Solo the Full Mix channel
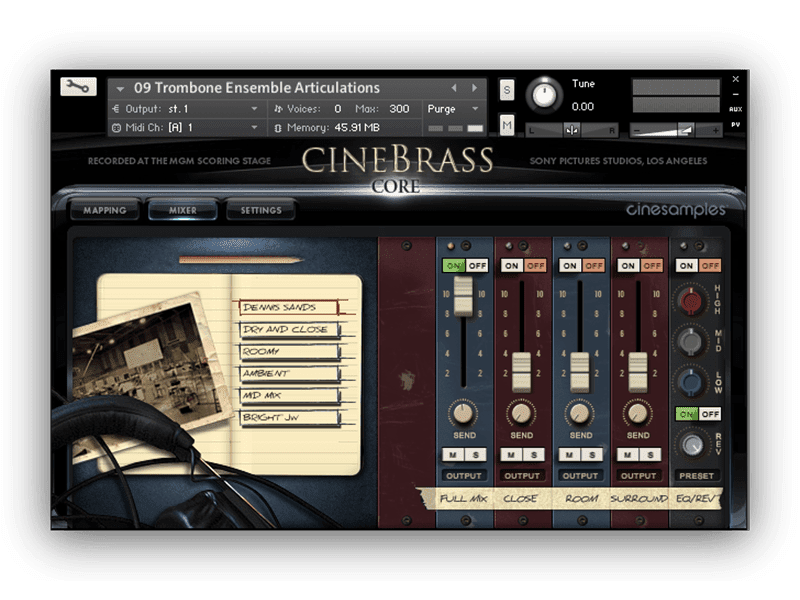800x600 pixels. (476, 455)
